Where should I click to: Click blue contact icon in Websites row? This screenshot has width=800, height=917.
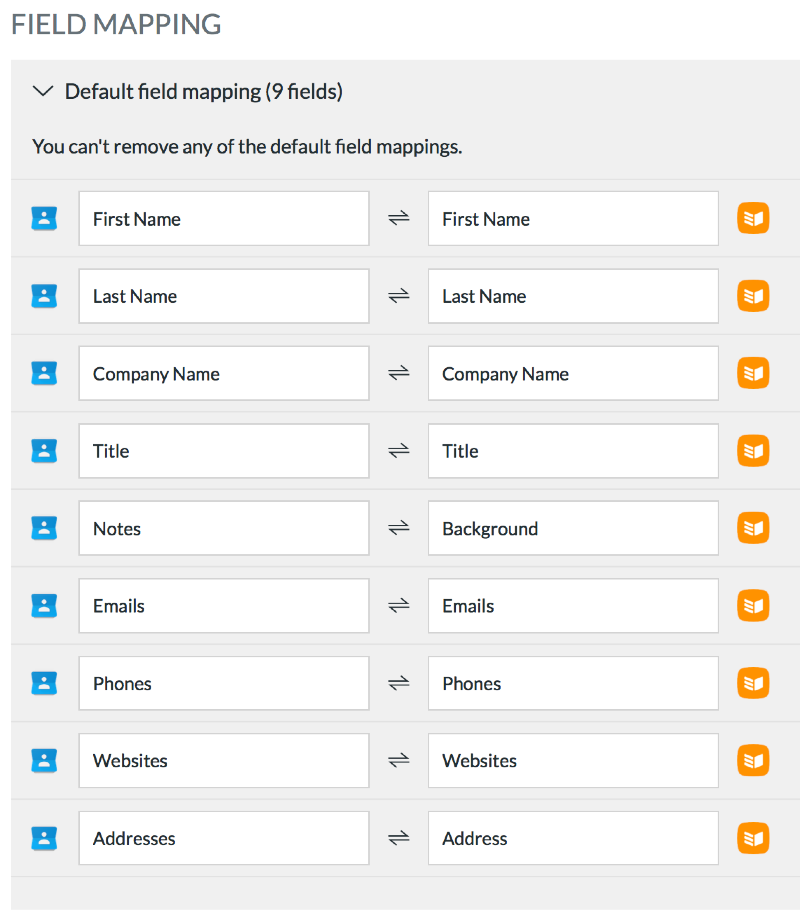pyautogui.click(x=44, y=760)
